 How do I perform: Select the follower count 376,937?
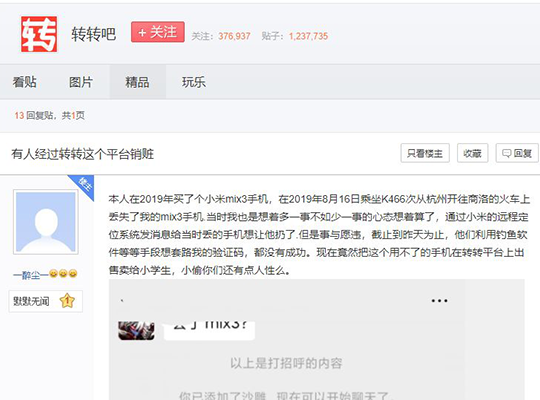[x=234, y=36]
